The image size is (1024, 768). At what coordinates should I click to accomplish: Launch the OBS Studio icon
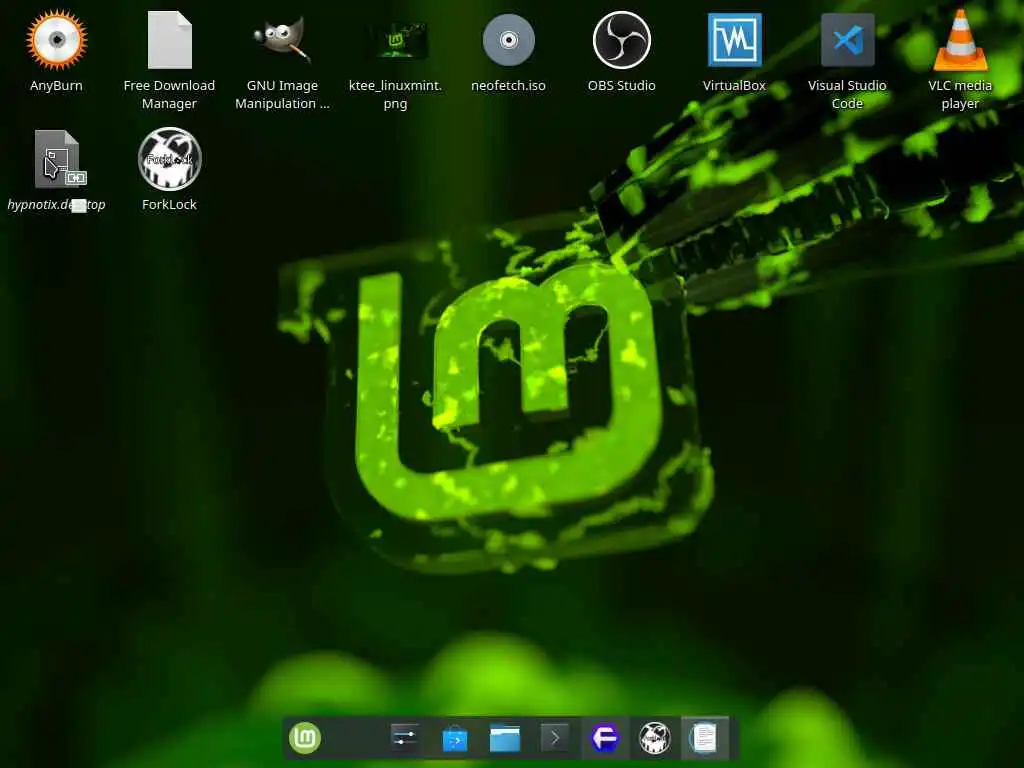622,40
